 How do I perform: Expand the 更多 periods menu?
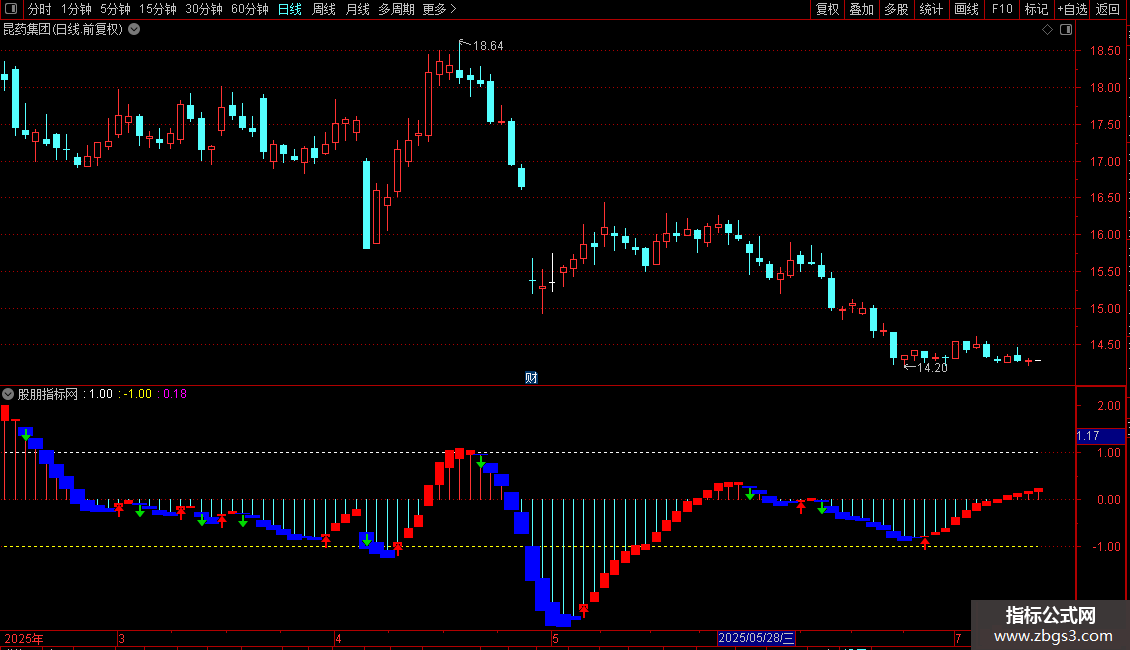point(439,9)
